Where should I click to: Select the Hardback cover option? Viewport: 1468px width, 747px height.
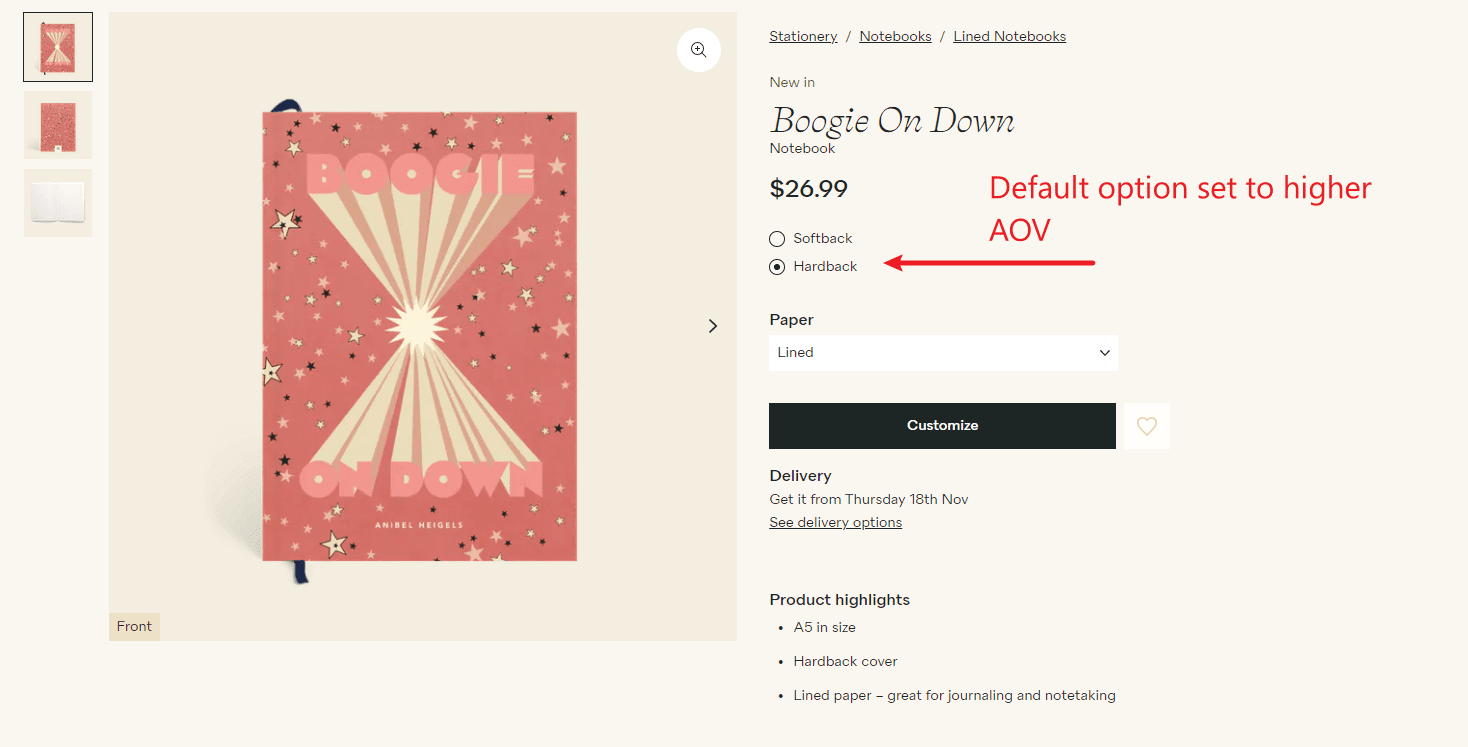point(777,267)
